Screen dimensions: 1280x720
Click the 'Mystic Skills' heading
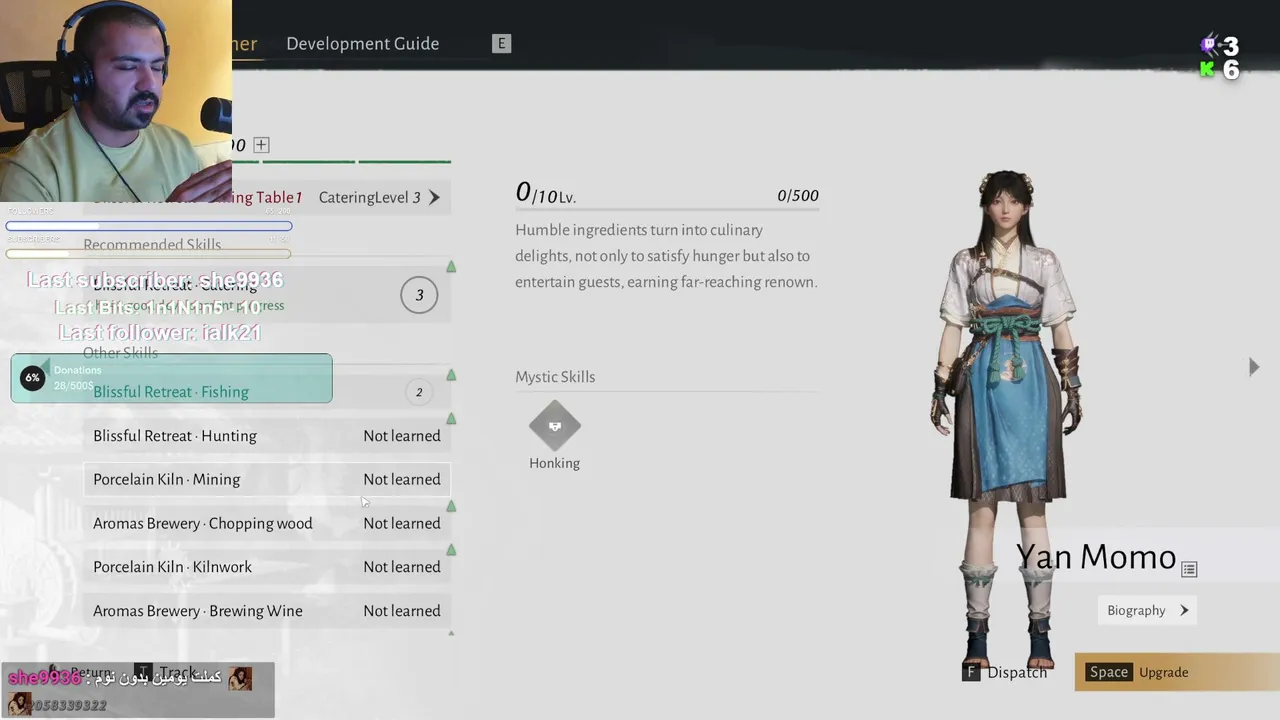pyautogui.click(x=555, y=377)
